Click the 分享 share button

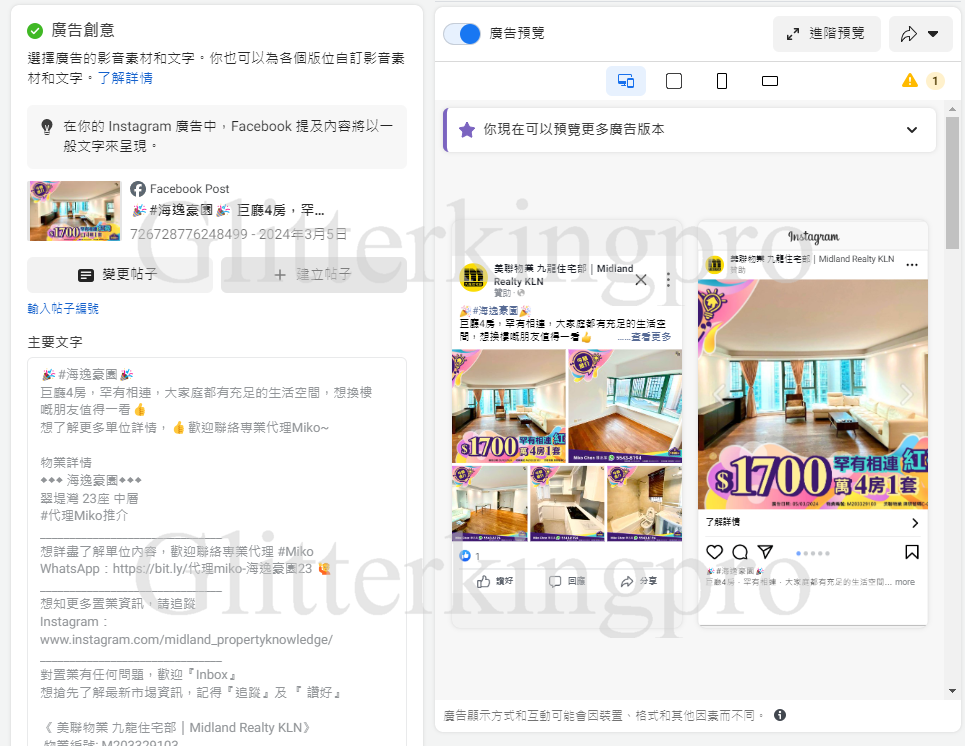coord(639,581)
